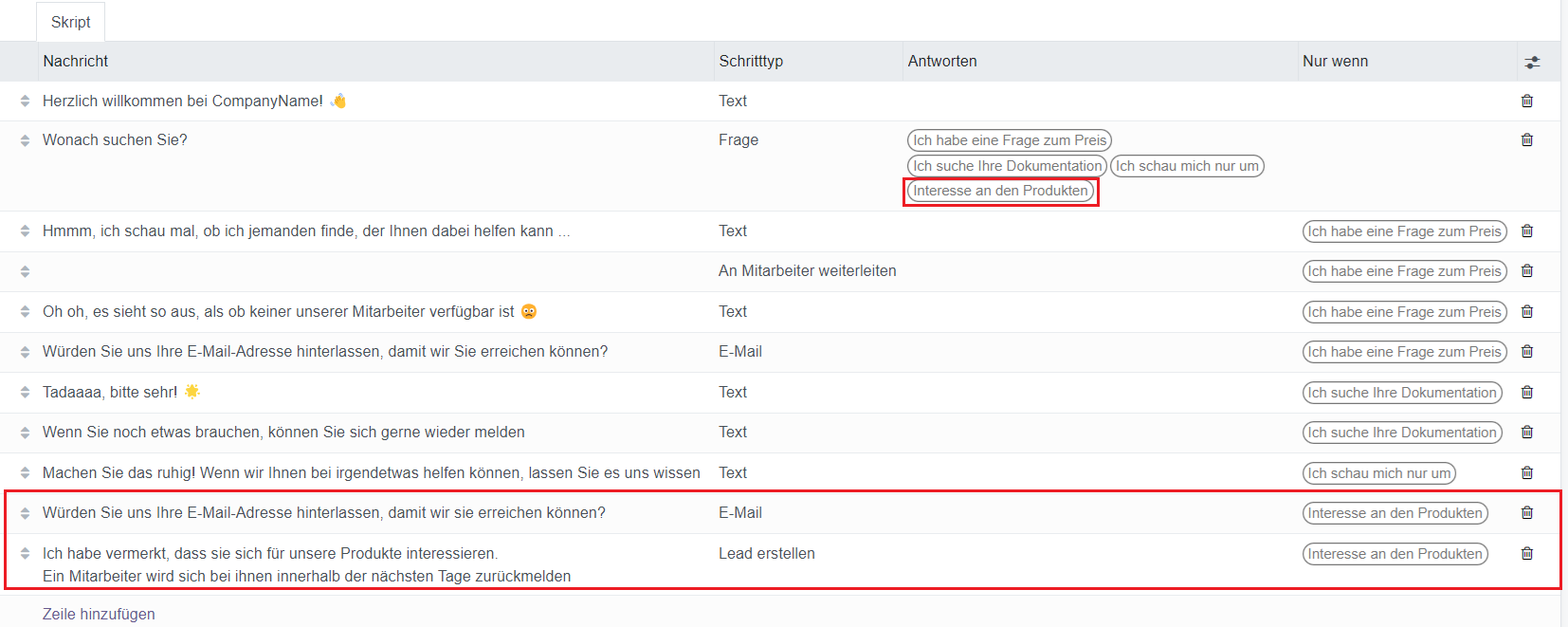The width and height of the screenshot is (1568, 627).
Task: Click trash icon for 'Wonach suchen Sie?' row
Action: pos(1526,139)
